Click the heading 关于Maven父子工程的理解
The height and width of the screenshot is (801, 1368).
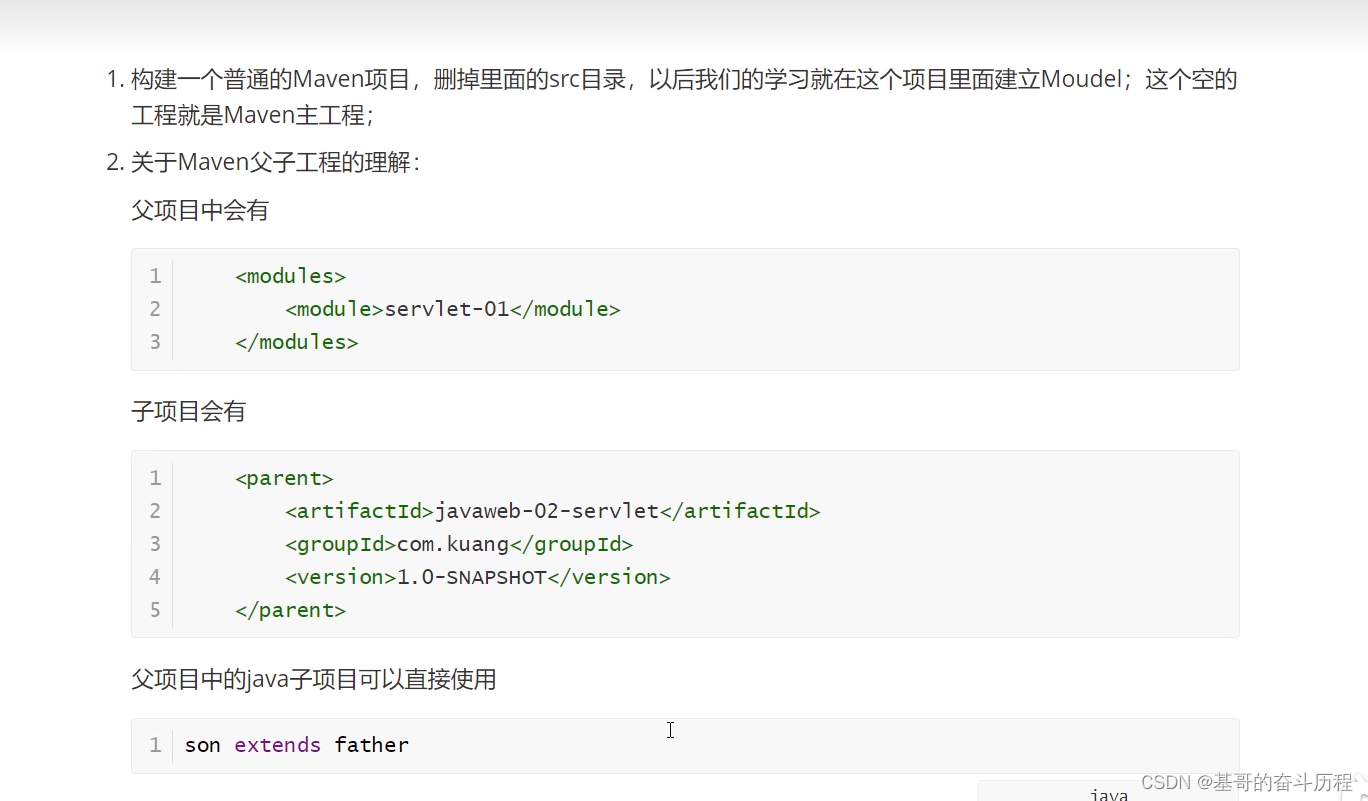click(x=276, y=162)
